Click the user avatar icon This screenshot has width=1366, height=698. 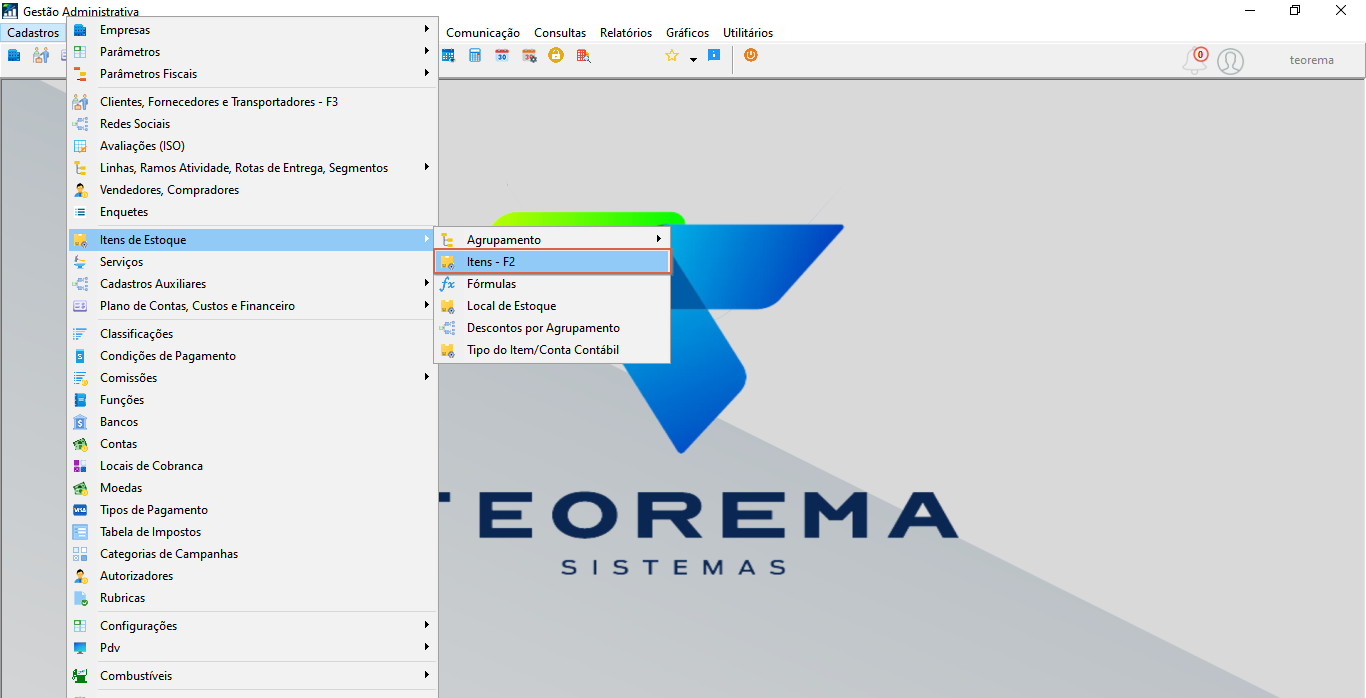coord(1231,61)
